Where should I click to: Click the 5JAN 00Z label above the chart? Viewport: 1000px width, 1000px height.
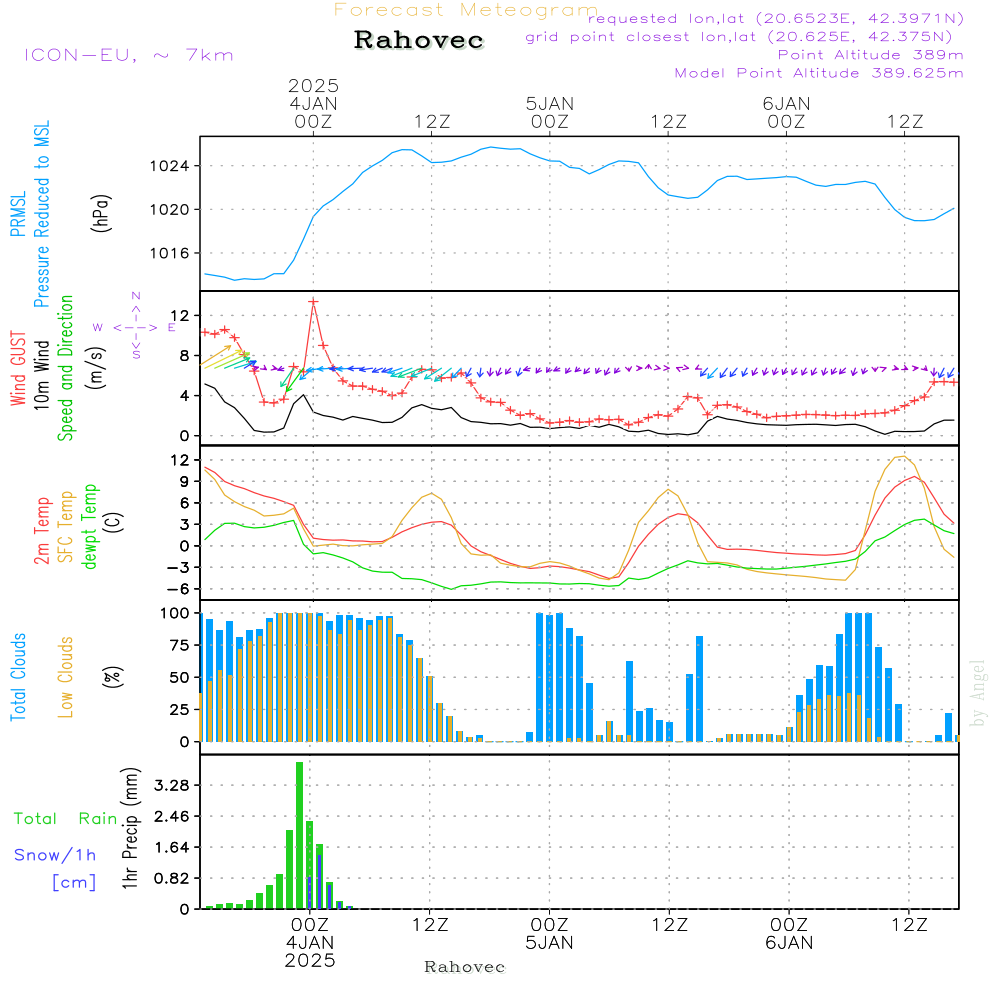[x=549, y=112]
